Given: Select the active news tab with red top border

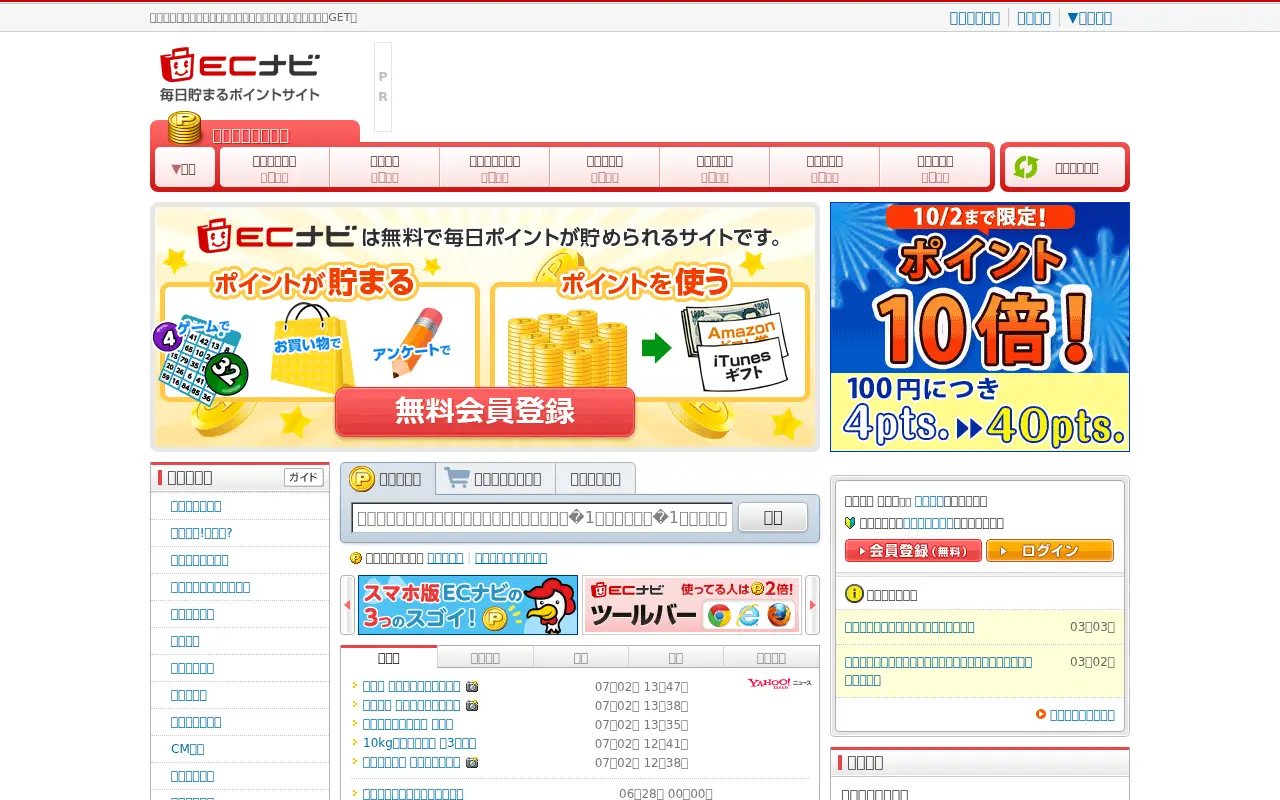Looking at the screenshot, I should point(389,658).
